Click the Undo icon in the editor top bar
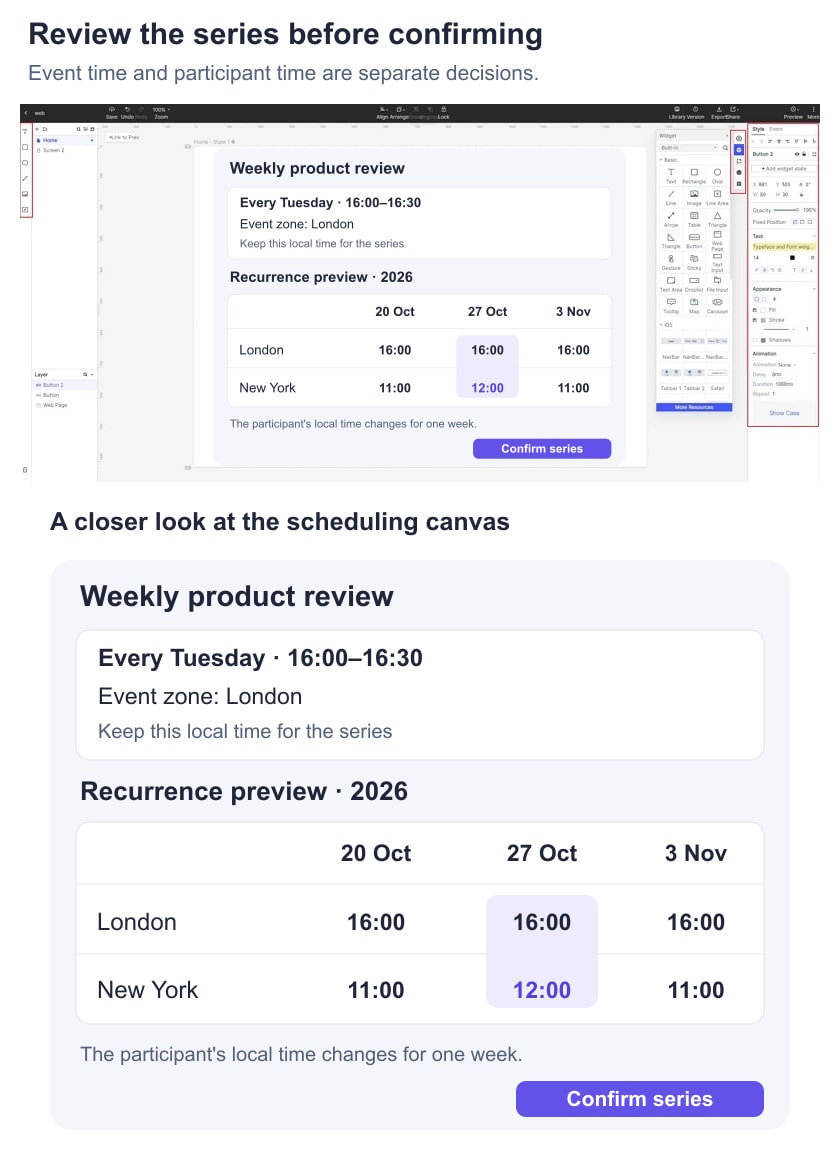Viewport: 840px width, 1160px height. pyautogui.click(x=127, y=109)
